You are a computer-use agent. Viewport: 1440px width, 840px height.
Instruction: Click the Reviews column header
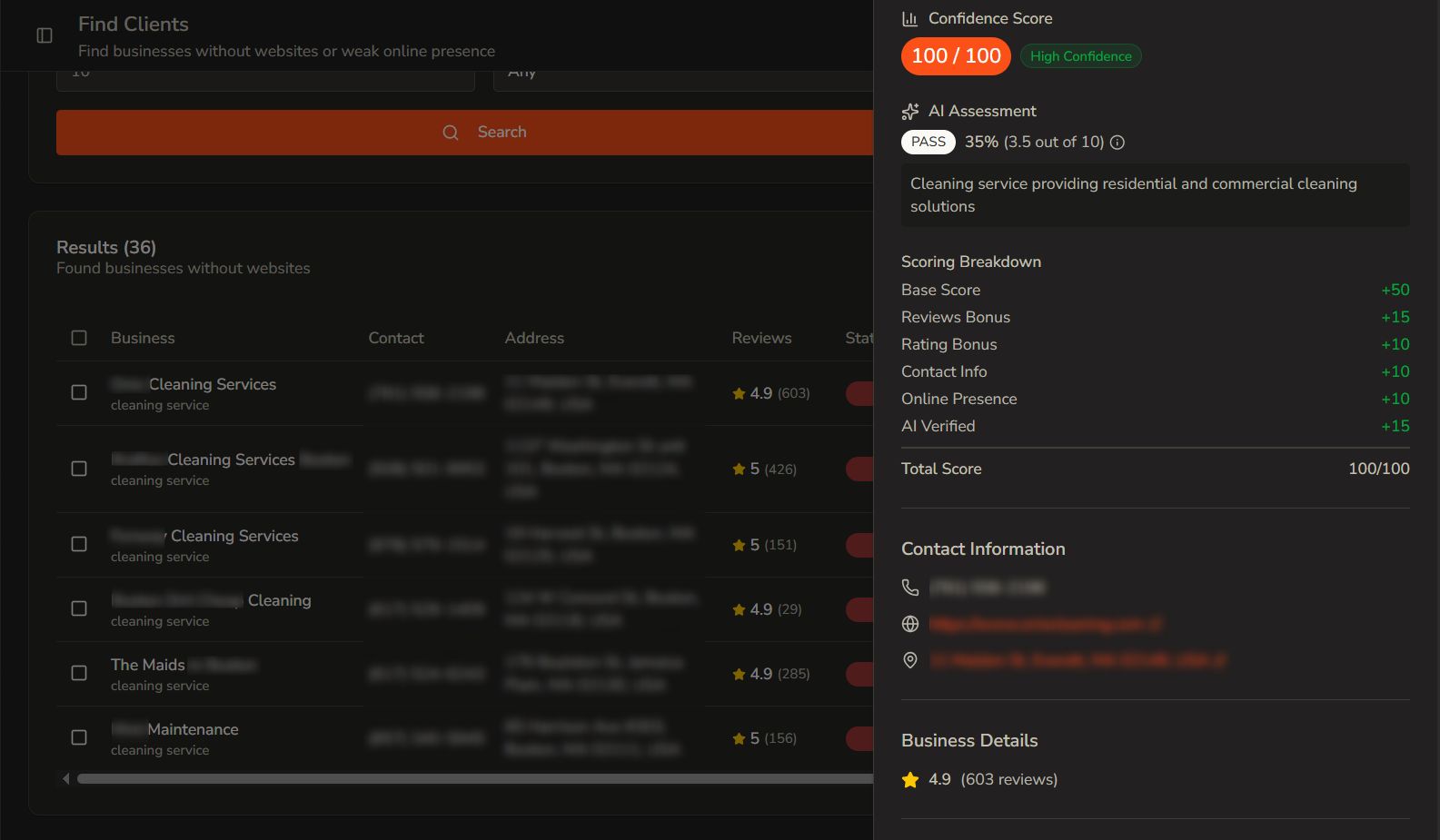pos(761,338)
